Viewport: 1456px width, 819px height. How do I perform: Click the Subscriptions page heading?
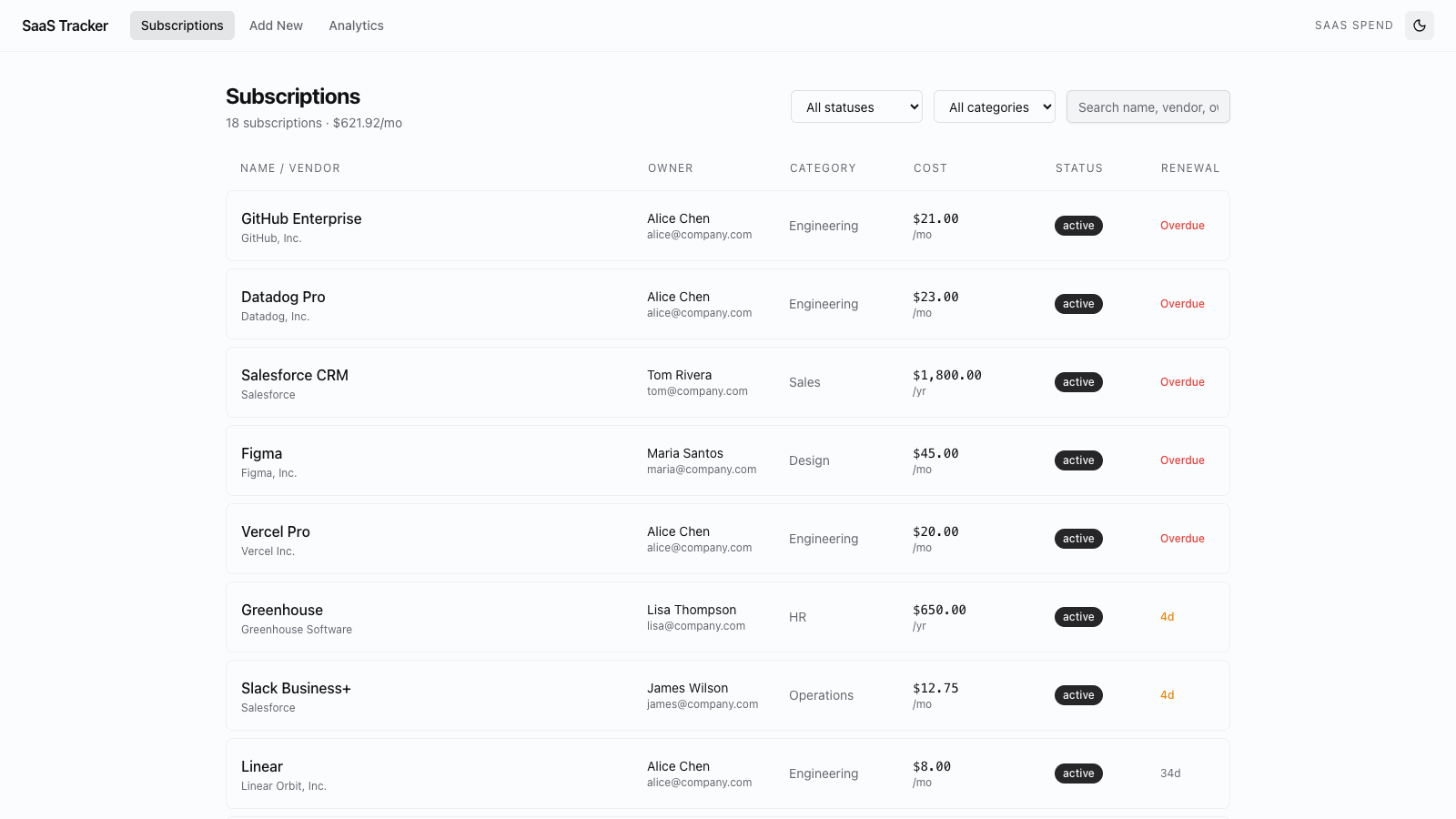(293, 96)
